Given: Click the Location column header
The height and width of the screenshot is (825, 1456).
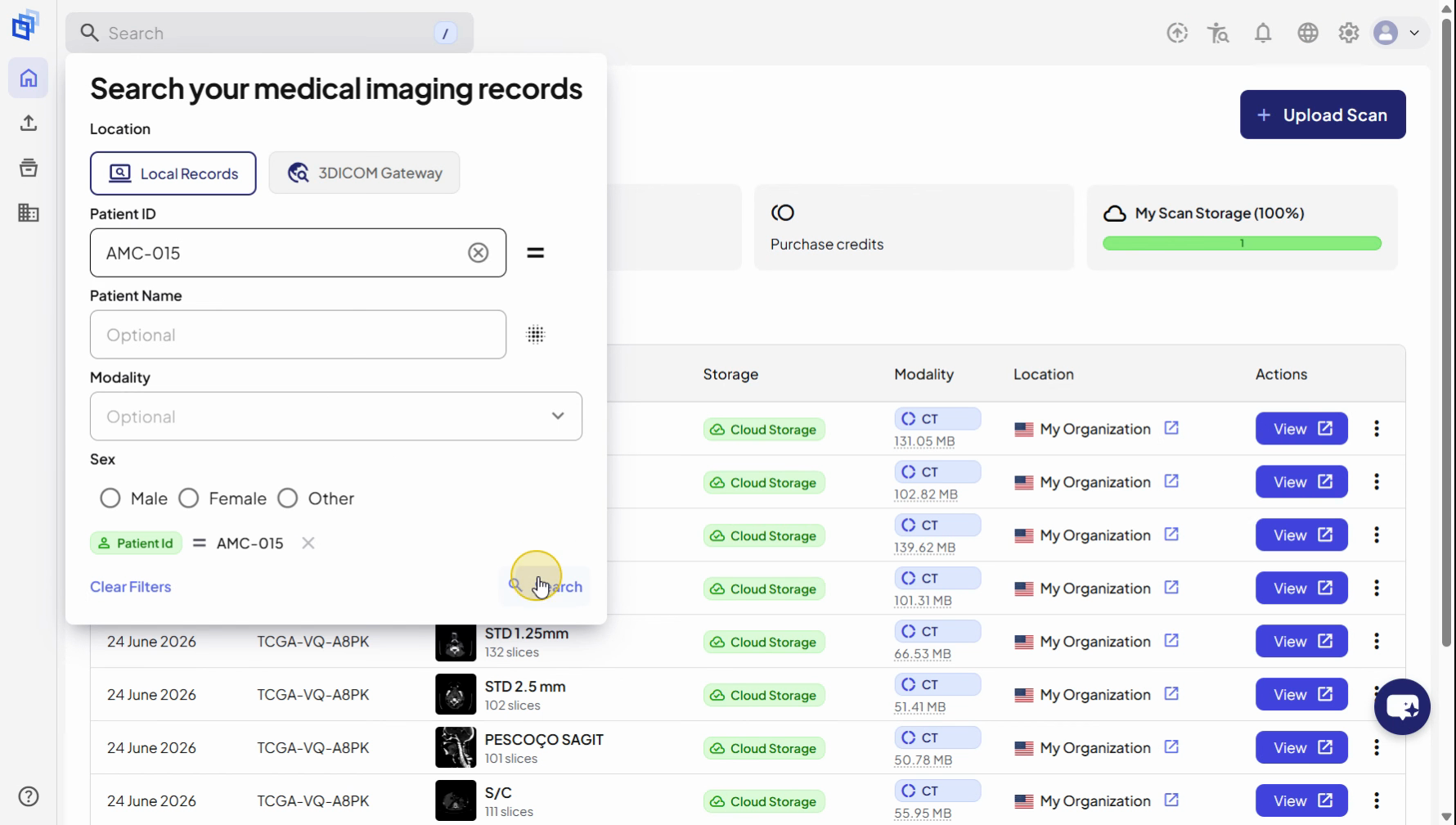Looking at the screenshot, I should (1043, 374).
